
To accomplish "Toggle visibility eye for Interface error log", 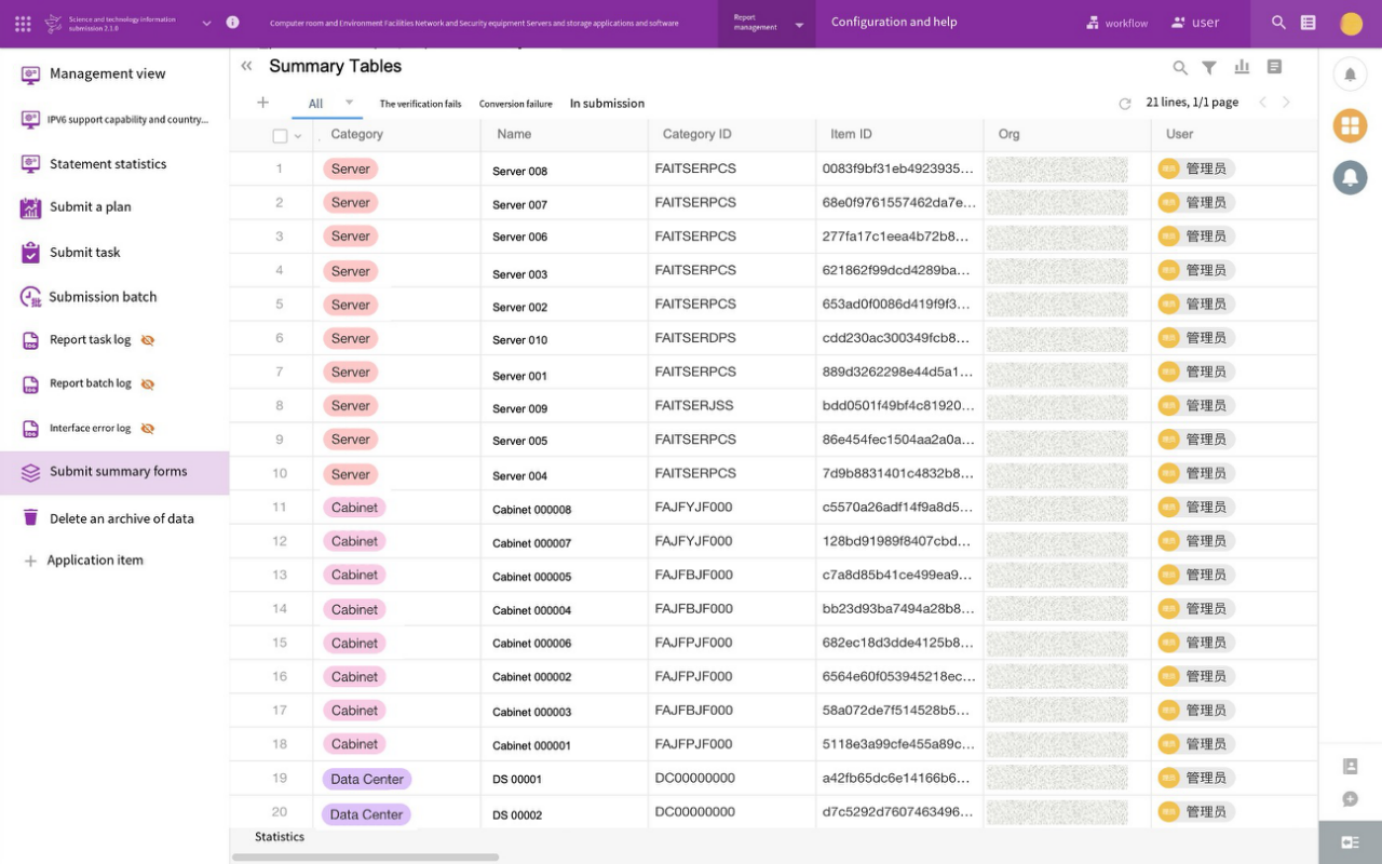I will pyautogui.click(x=148, y=428).
